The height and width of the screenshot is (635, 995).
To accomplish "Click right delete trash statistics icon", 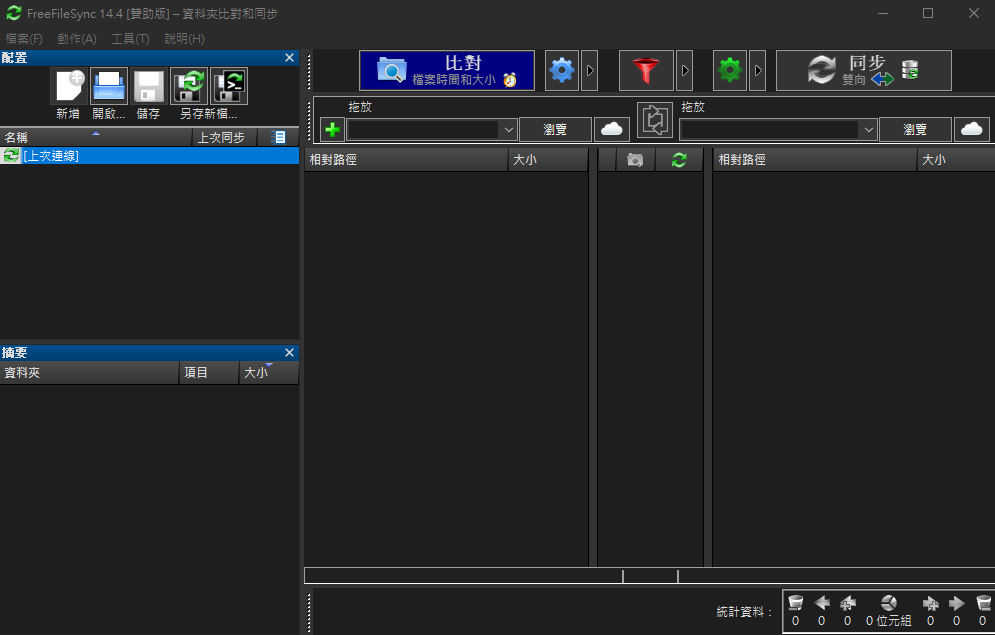I will click(x=983, y=603).
